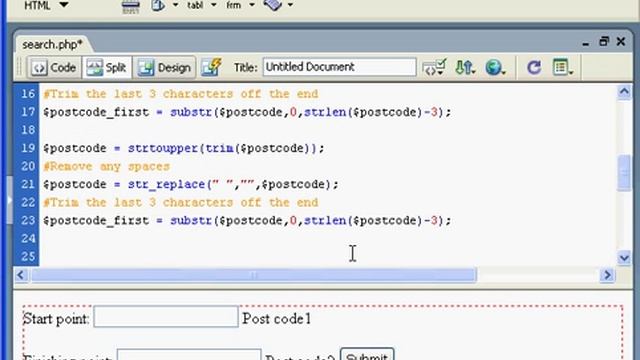Click the left panel collapse arrow
The height and width of the screenshot is (360, 640).
9,200
